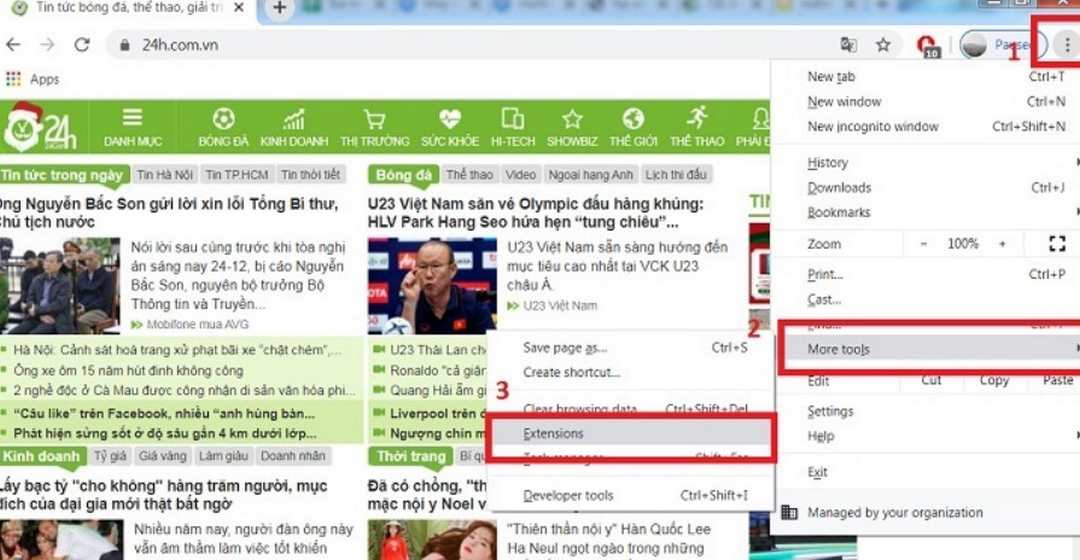Click Managed by your organization

pyautogui.click(x=895, y=512)
